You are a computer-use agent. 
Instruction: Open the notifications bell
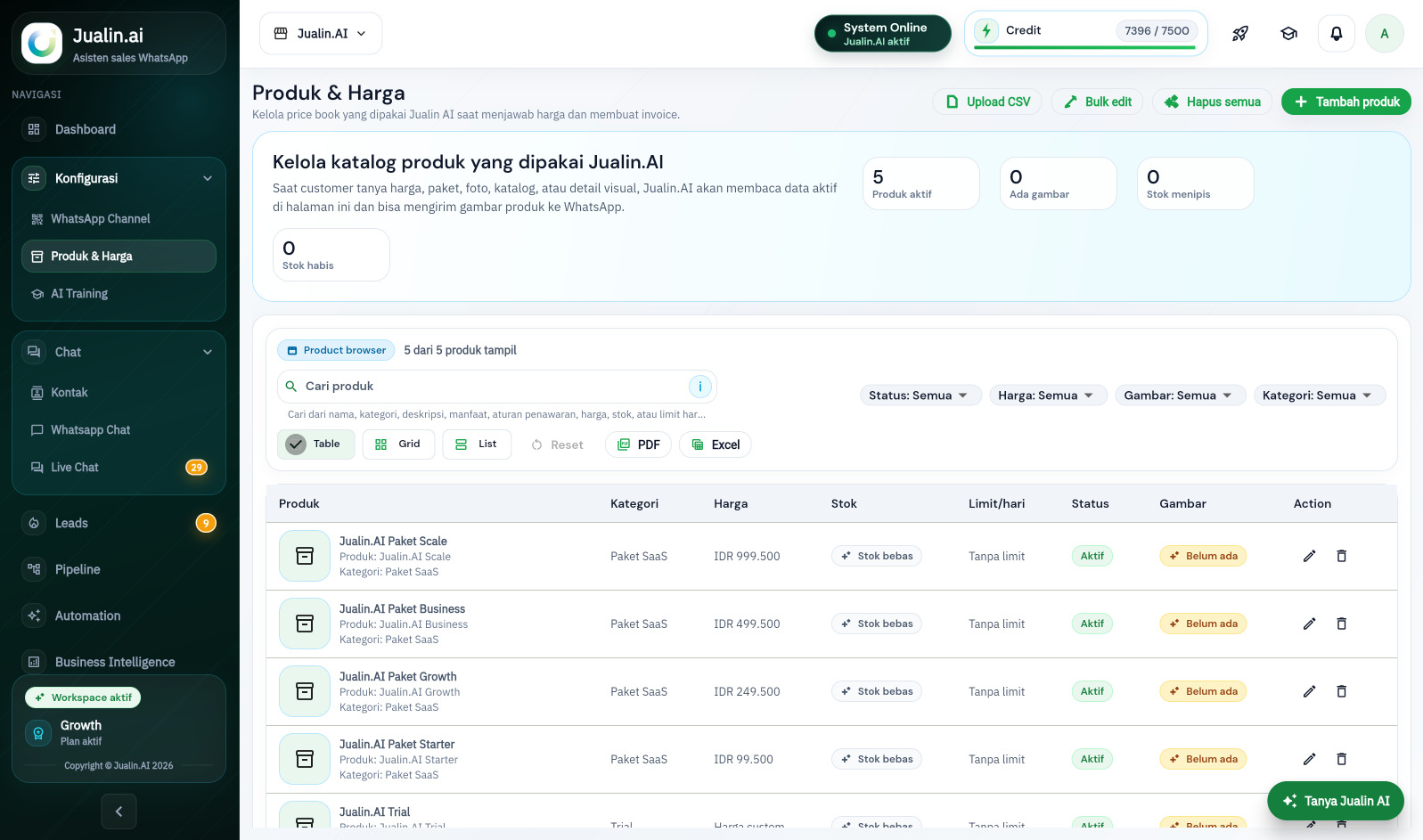pyautogui.click(x=1337, y=34)
